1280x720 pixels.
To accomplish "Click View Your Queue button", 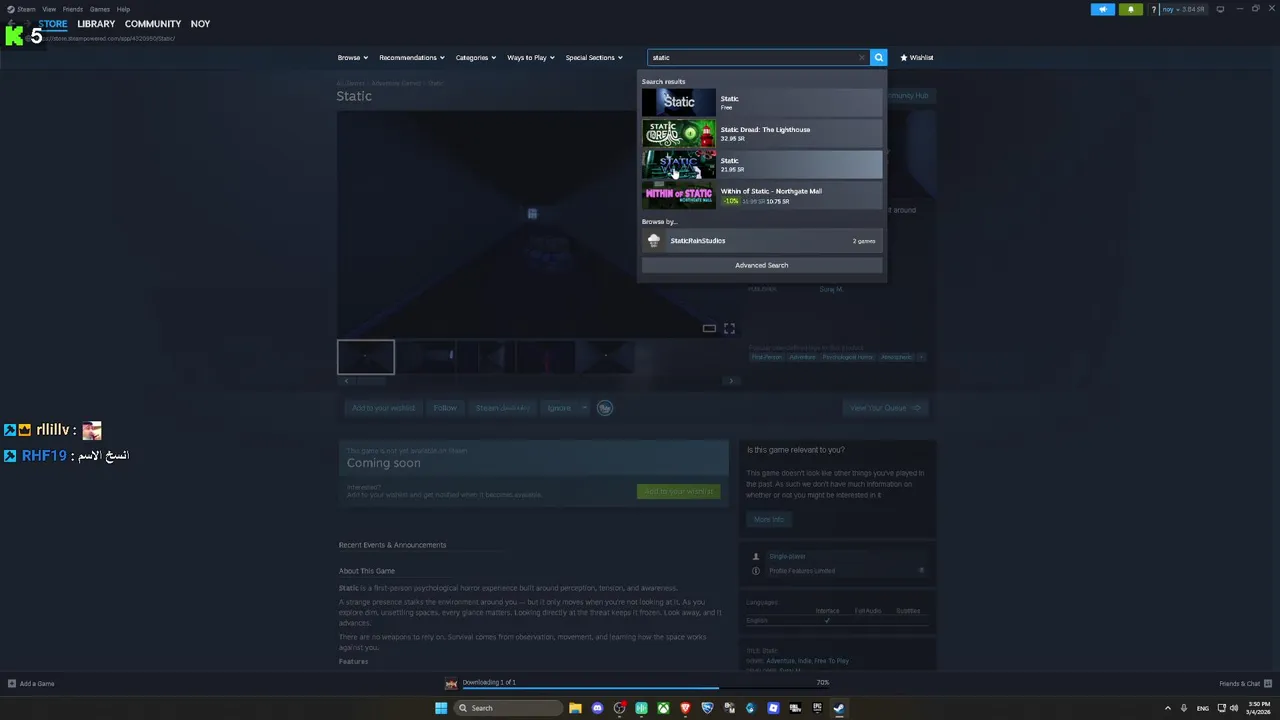I will coord(885,407).
